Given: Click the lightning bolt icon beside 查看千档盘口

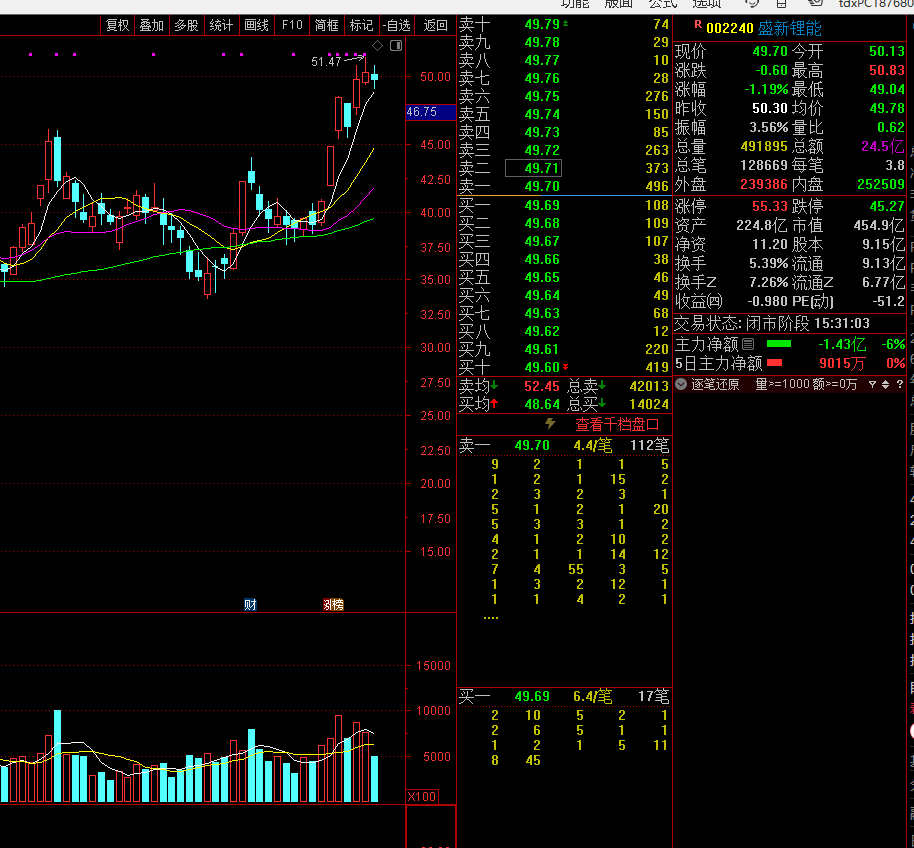Looking at the screenshot, I should click(x=550, y=423).
